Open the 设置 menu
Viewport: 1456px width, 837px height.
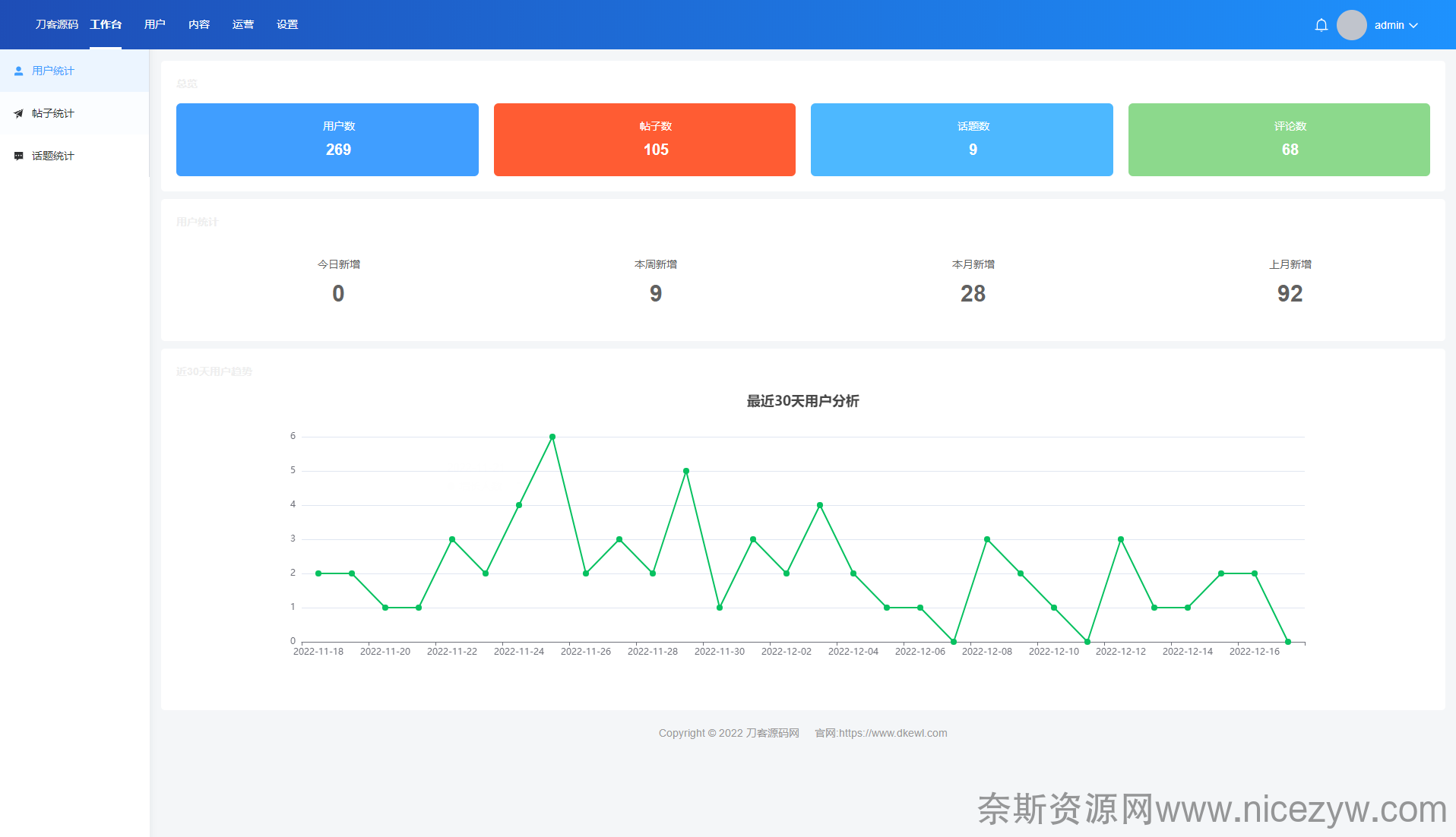287,24
